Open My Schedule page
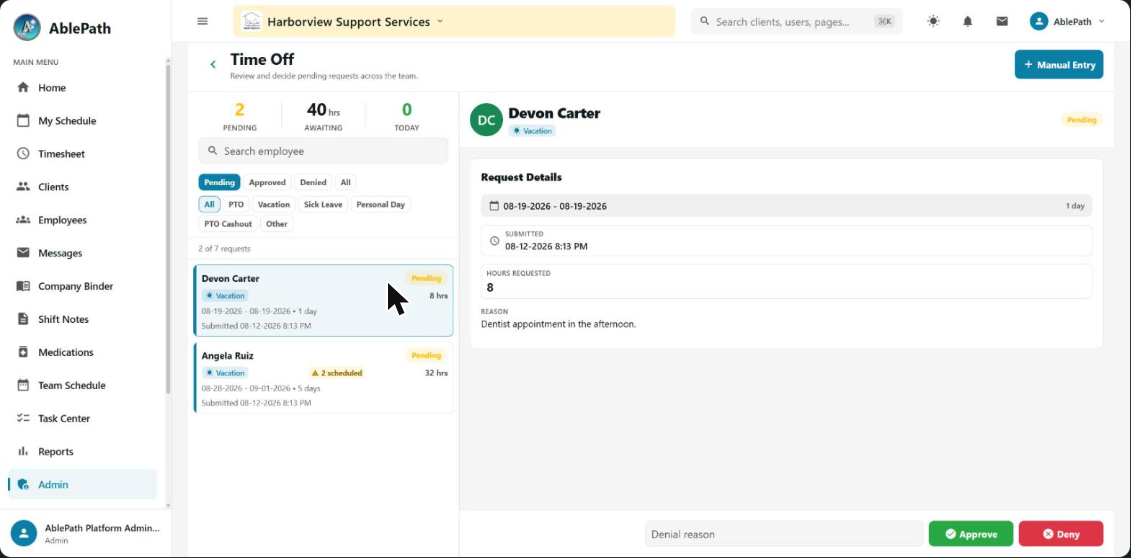1131x558 pixels. 82,120
